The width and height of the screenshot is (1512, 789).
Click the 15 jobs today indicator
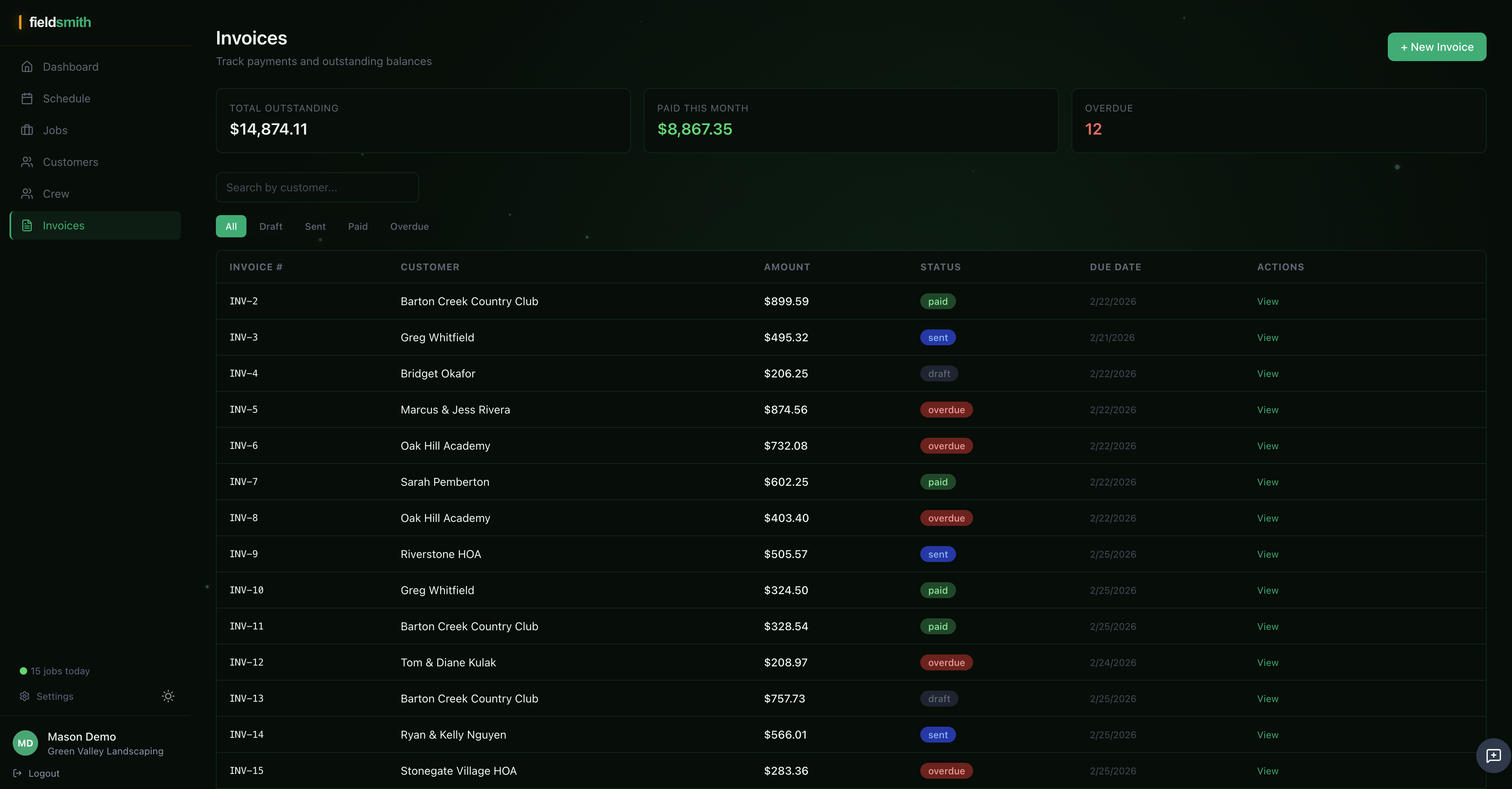click(55, 671)
